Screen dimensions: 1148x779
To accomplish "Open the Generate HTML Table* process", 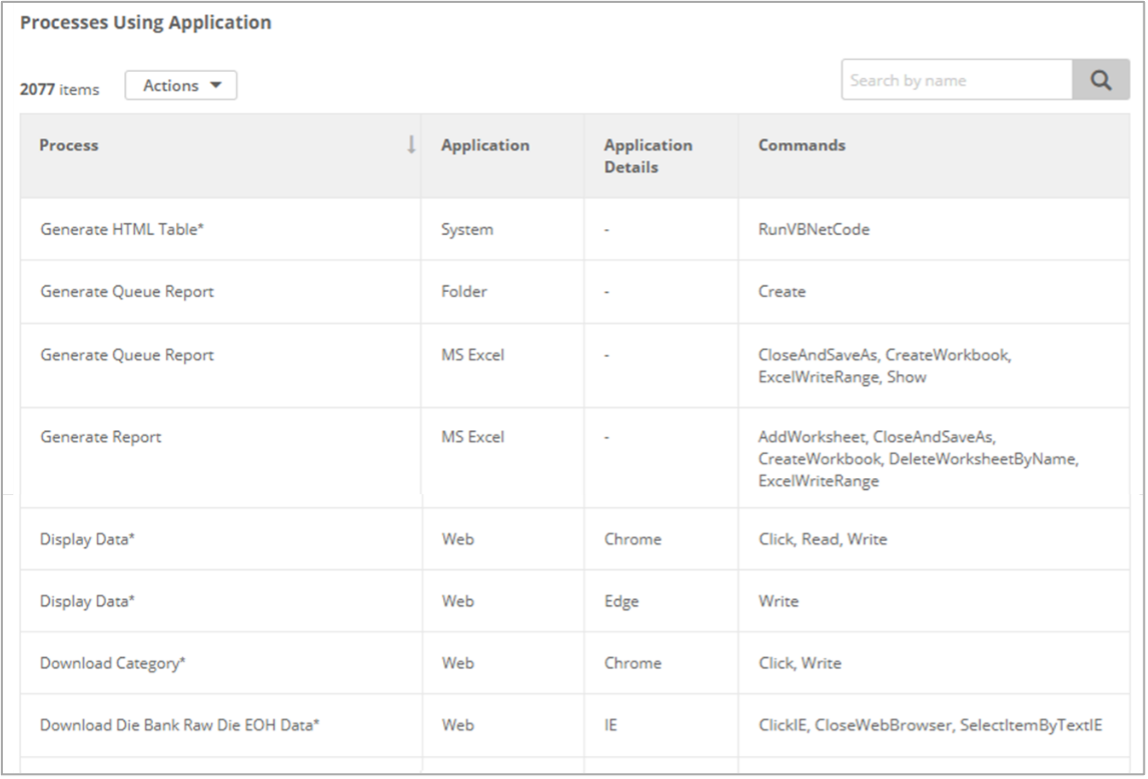I will (x=122, y=229).
